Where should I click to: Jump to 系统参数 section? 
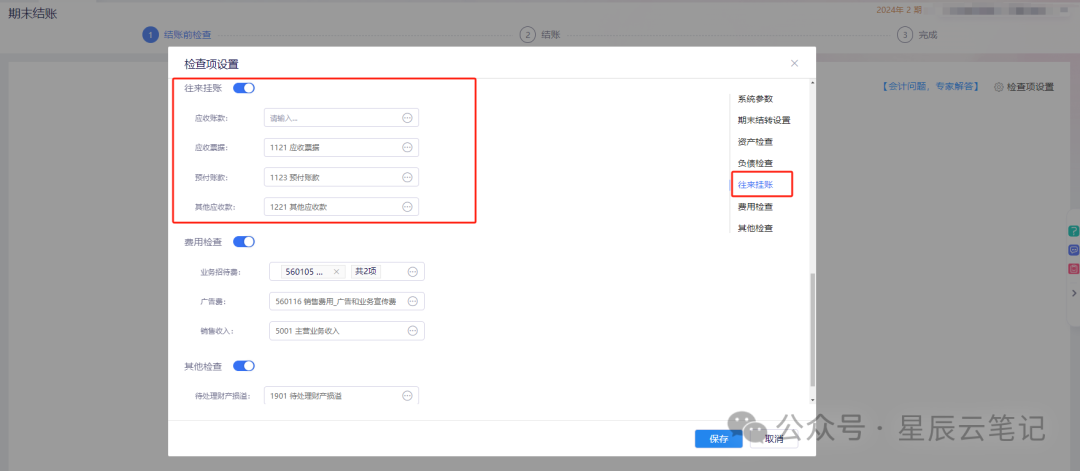coord(756,98)
